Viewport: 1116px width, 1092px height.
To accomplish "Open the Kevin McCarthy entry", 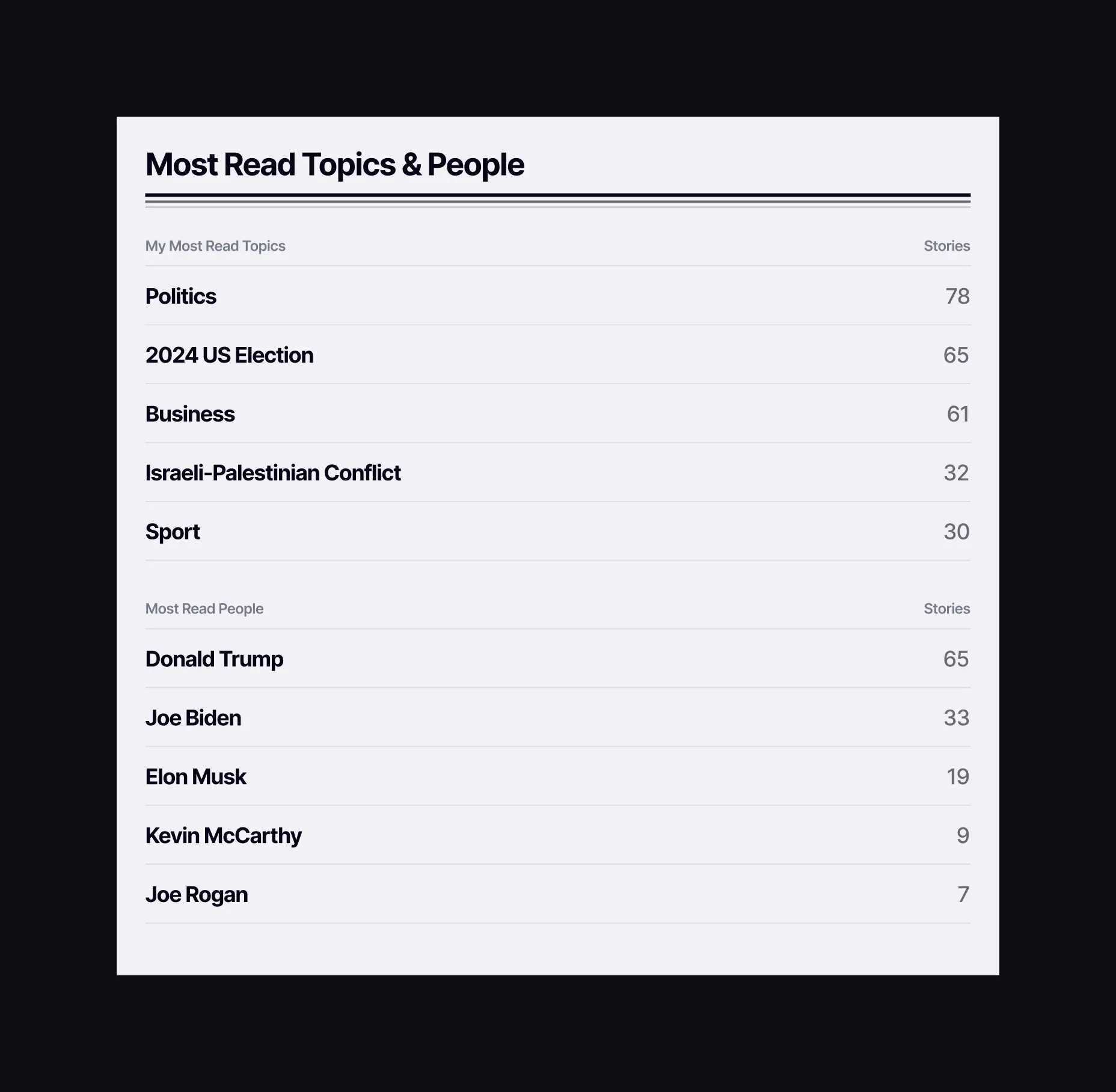I will click(x=557, y=835).
